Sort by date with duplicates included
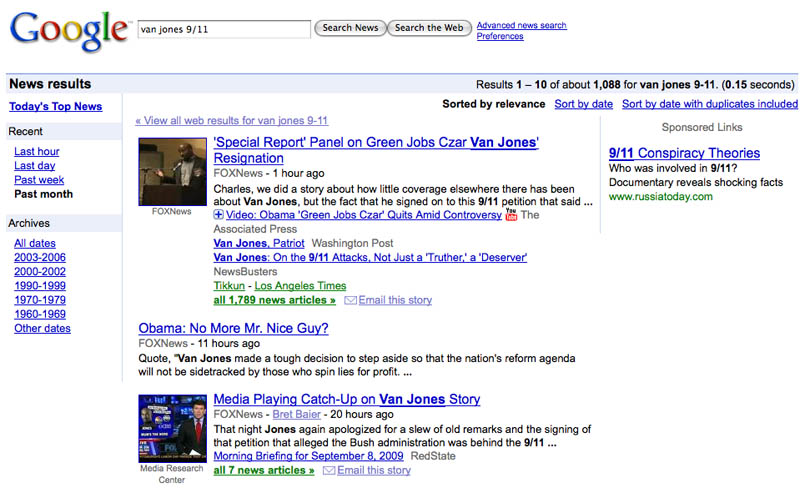The height and width of the screenshot is (488, 800). click(710, 104)
